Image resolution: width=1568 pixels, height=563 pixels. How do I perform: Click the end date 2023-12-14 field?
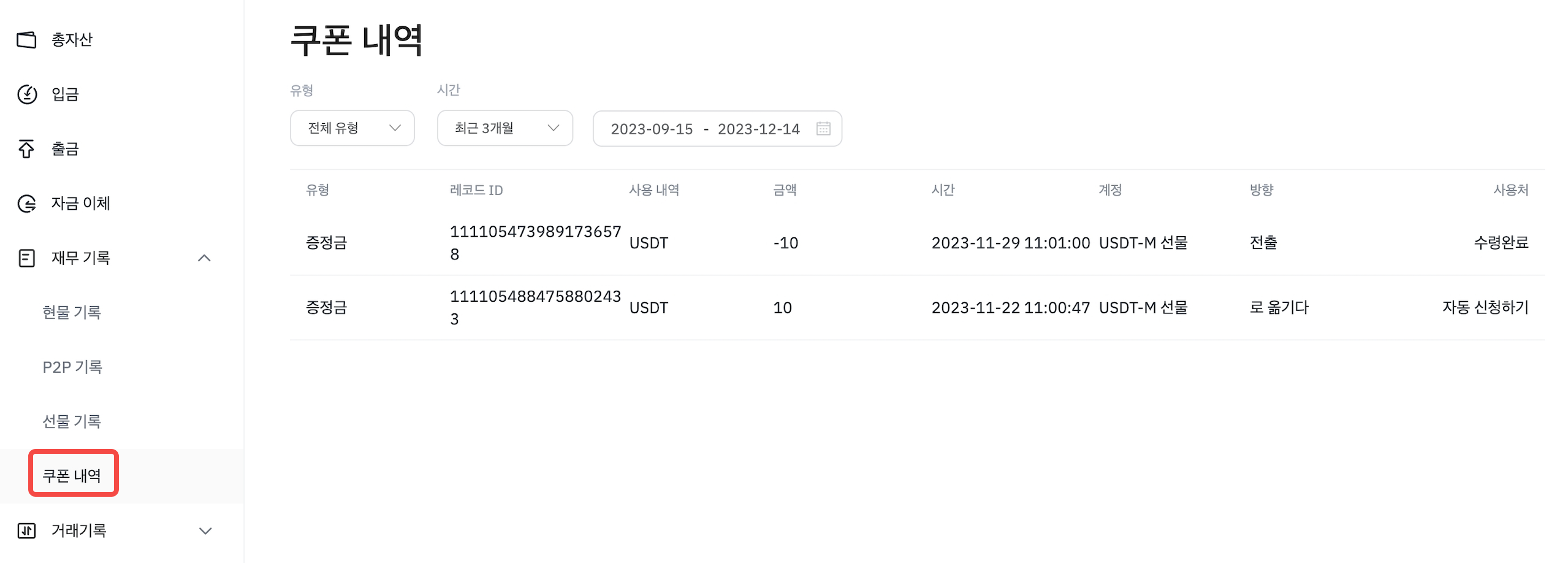(758, 129)
